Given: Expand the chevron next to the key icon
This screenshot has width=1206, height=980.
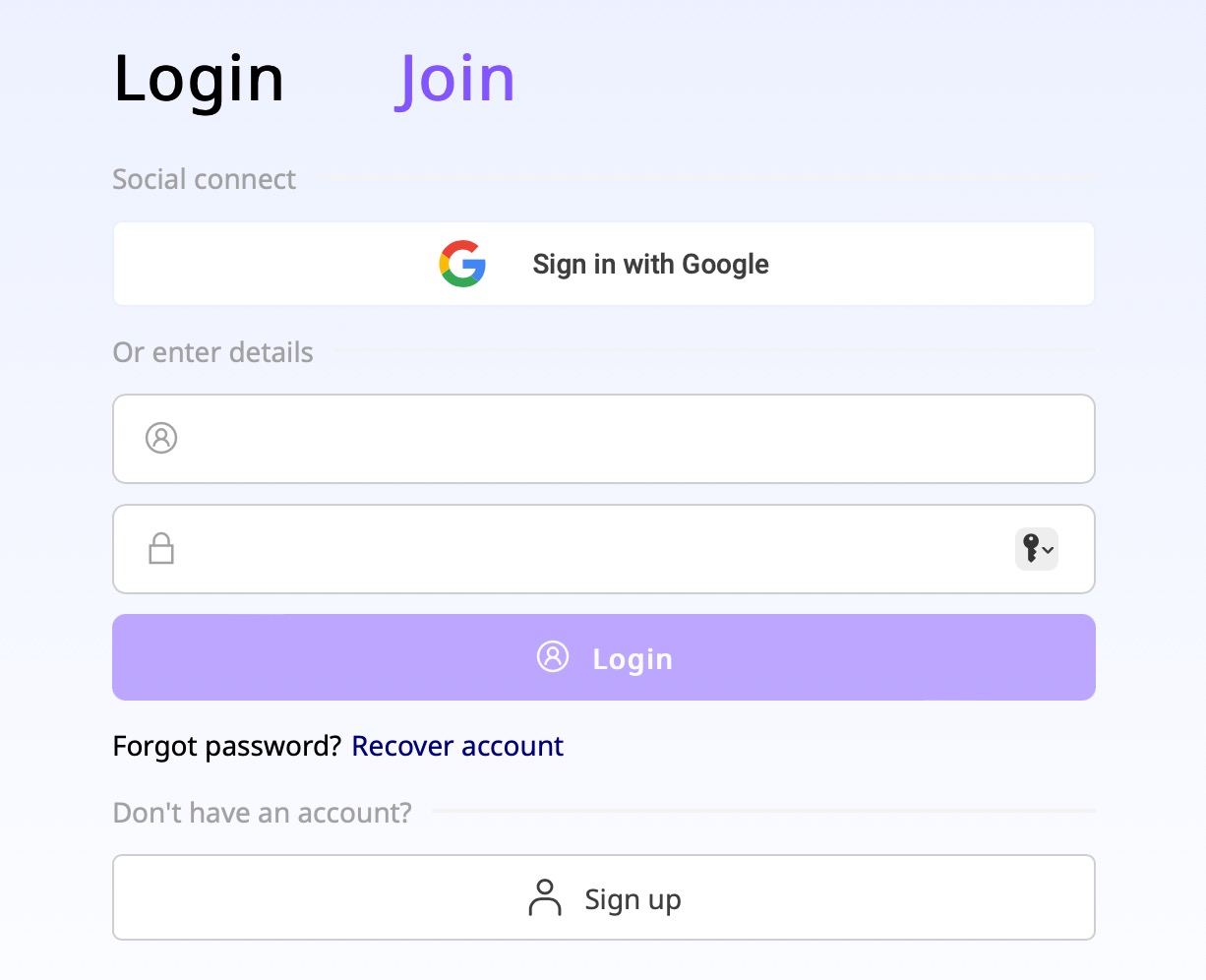Looking at the screenshot, I should tap(1047, 551).
